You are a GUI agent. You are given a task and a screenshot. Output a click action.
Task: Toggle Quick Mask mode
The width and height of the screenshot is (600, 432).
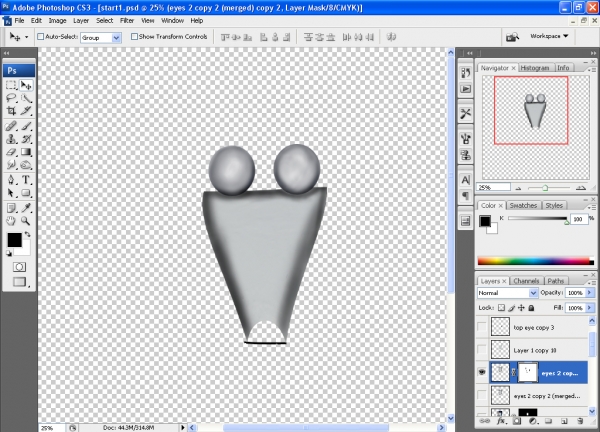(19, 267)
